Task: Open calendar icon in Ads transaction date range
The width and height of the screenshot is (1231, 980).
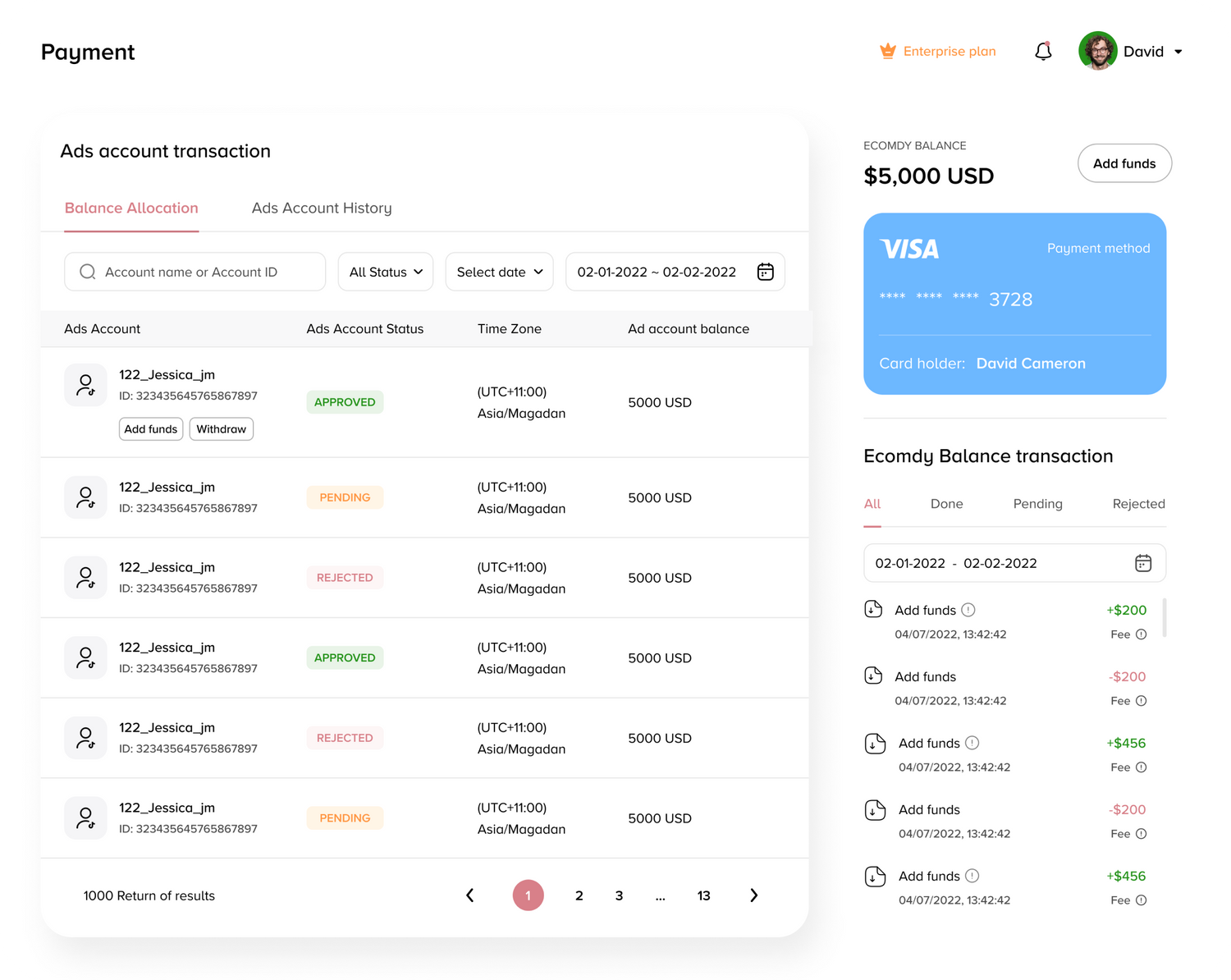Action: pos(765,272)
